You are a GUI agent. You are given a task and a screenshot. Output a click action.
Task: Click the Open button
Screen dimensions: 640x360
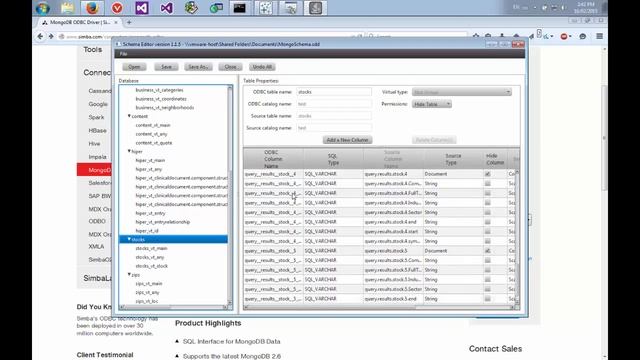(x=134, y=67)
